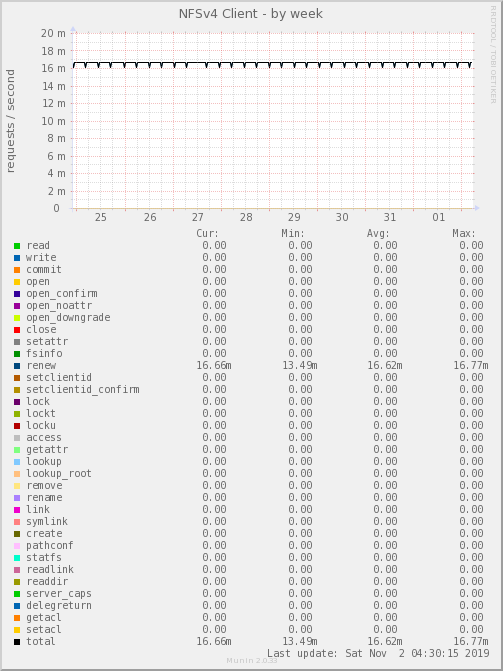This screenshot has width=503, height=671.
Task: Click the black total line in graph
Action: [x=274, y=63]
